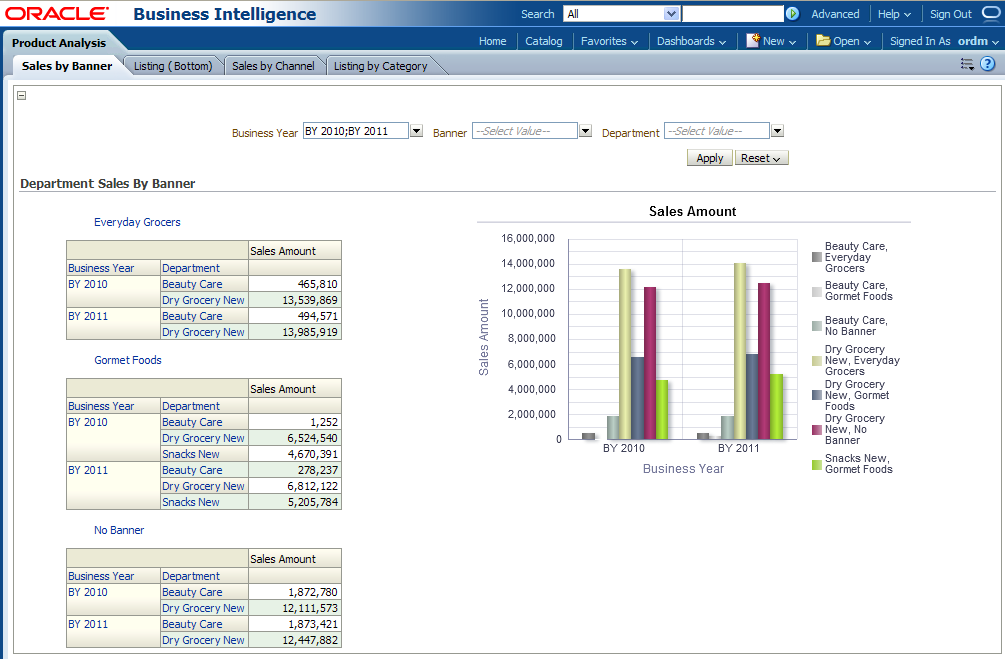Click the Oracle oval icon beside Sign Out
1005x659 pixels.
pyautogui.click(x=990, y=14)
